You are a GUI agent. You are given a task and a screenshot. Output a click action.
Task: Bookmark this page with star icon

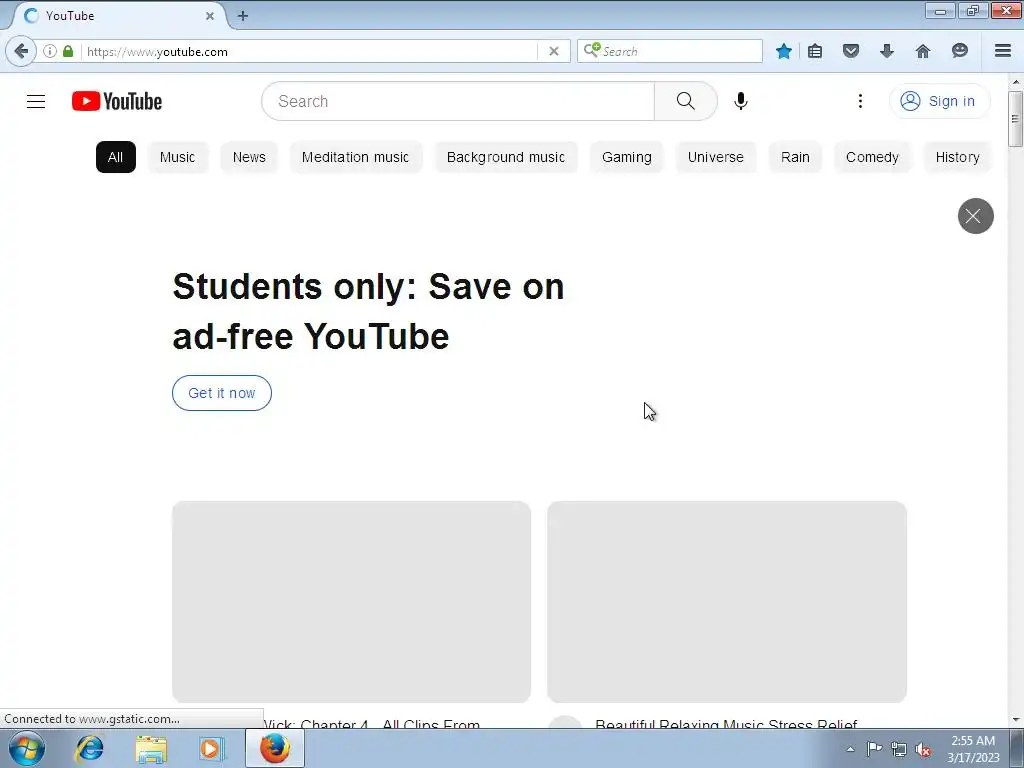784,51
